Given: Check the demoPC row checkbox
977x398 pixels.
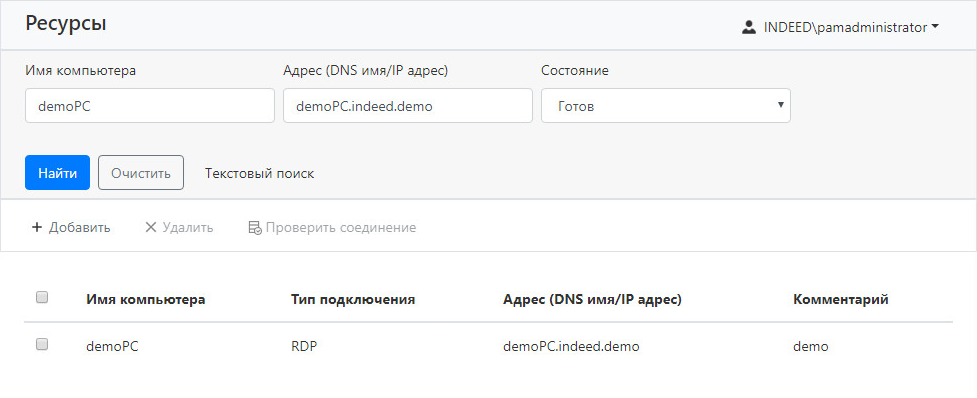Looking at the screenshot, I should pos(42,344).
